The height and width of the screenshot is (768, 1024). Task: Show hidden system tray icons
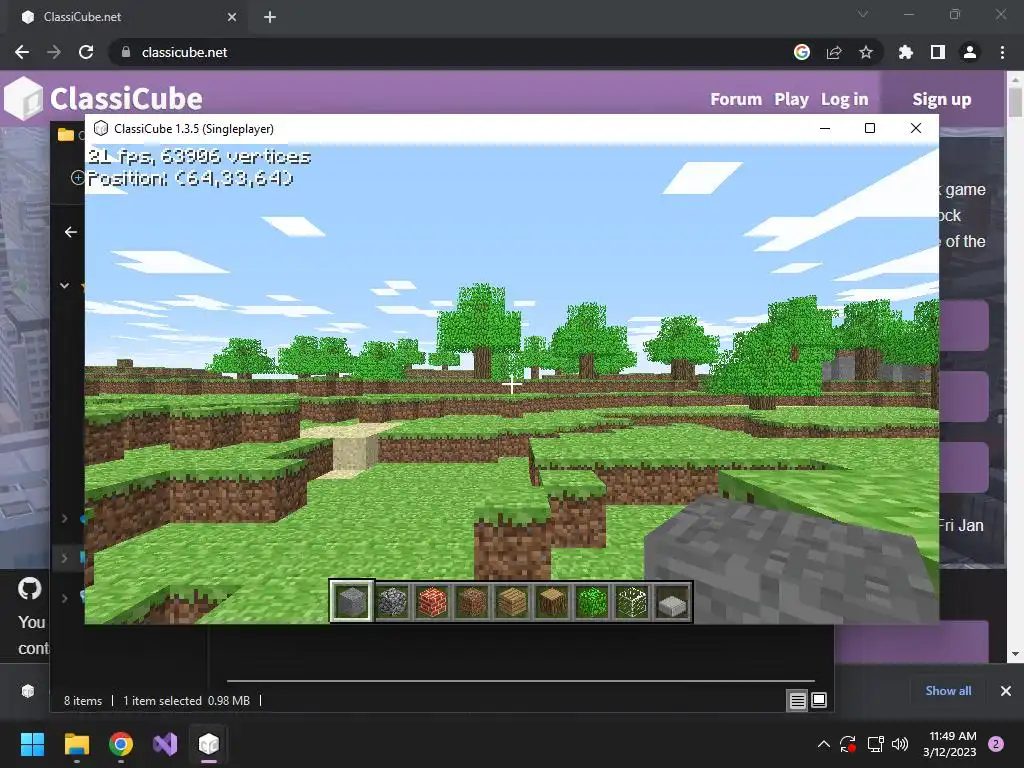824,744
